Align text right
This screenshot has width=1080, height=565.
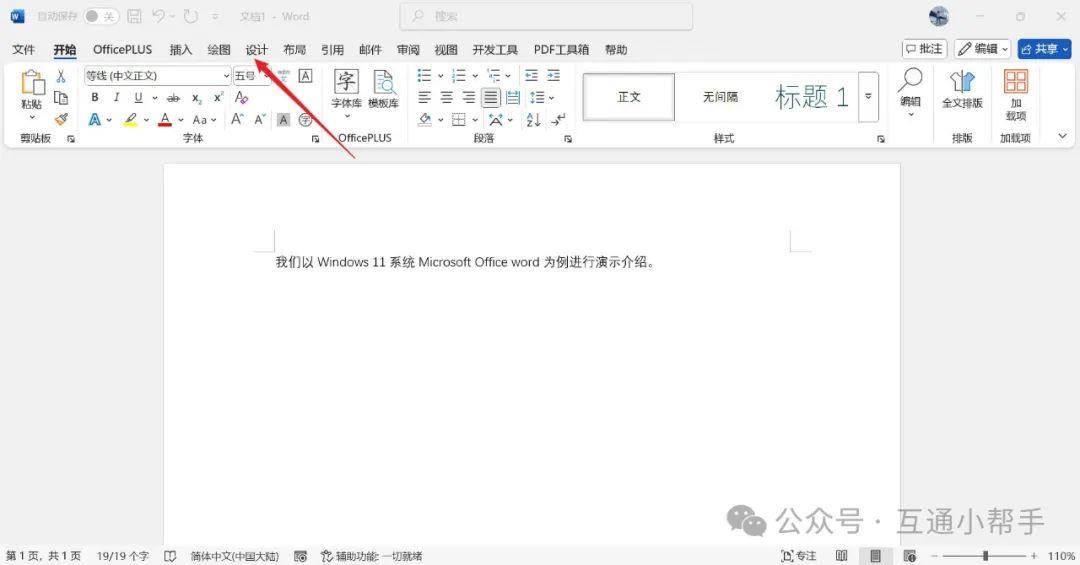(x=468, y=97)
